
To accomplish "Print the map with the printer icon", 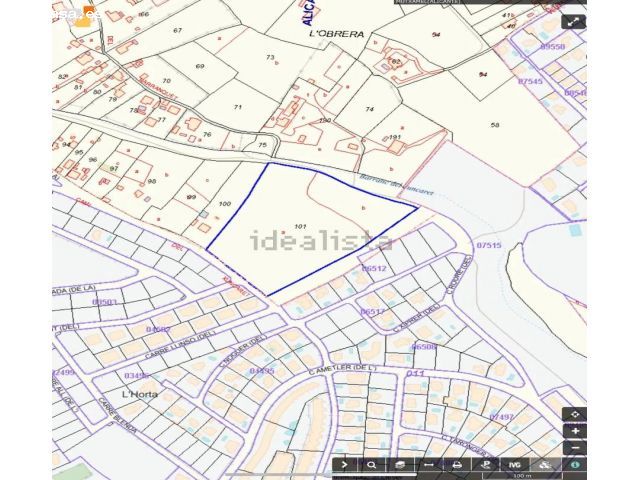I will point(458,464).
